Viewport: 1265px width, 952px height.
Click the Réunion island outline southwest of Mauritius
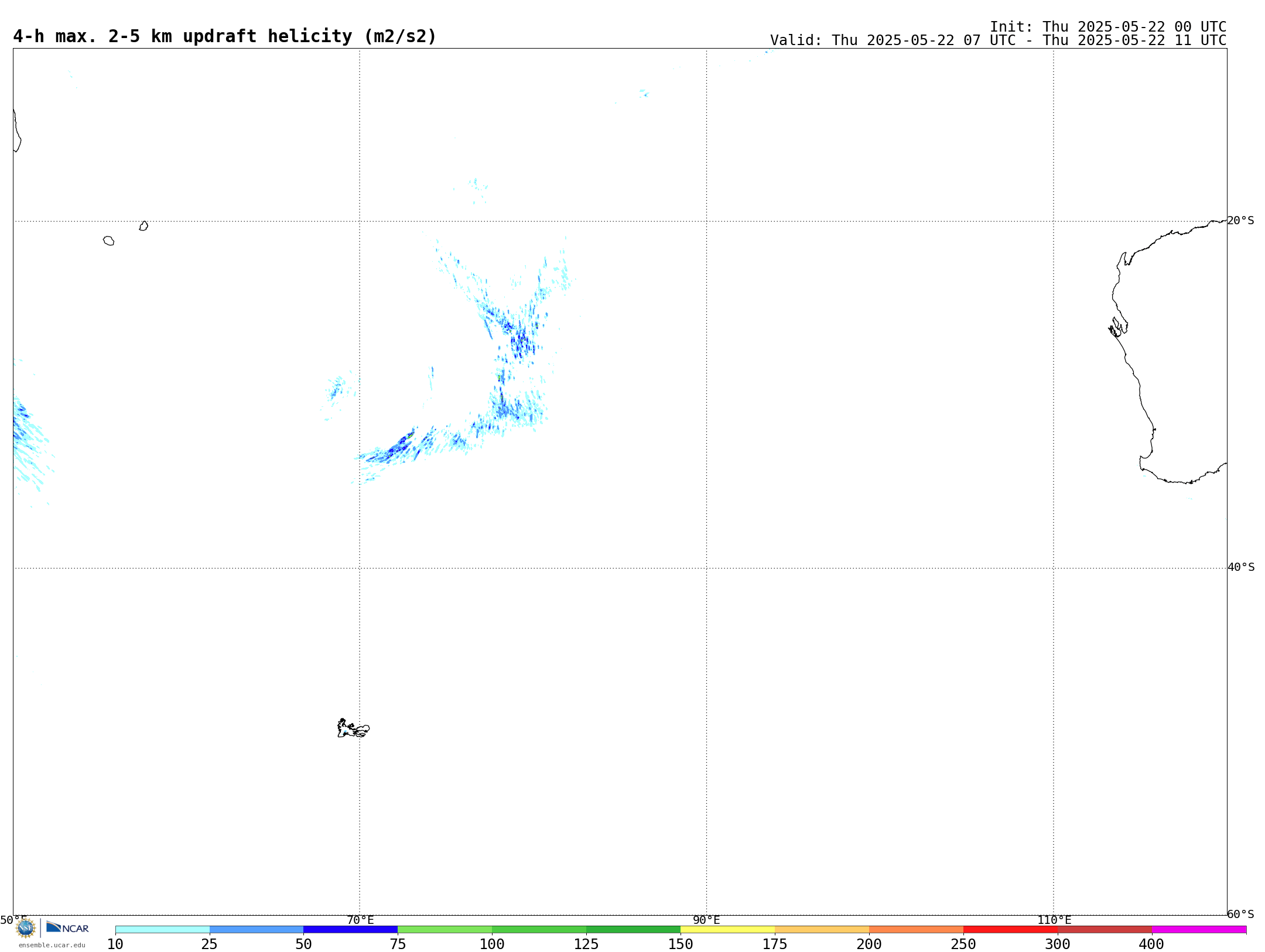(x=109, y=241)
